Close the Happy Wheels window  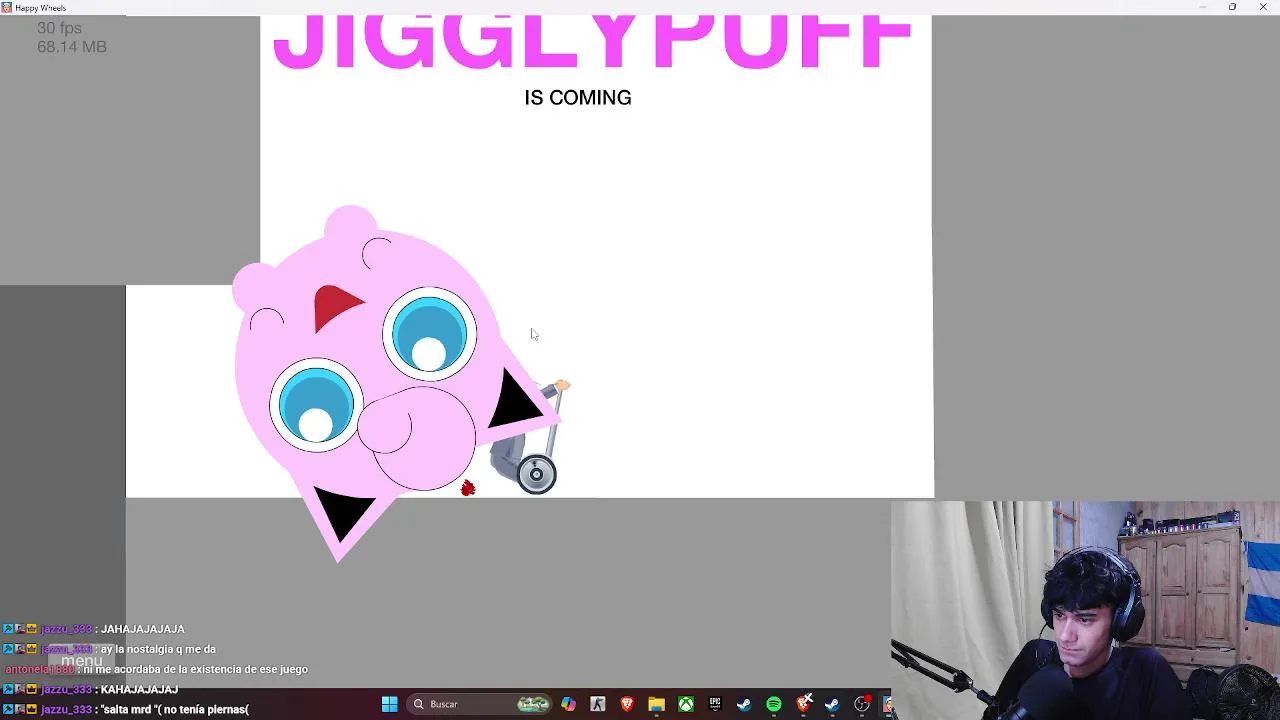1263,7
